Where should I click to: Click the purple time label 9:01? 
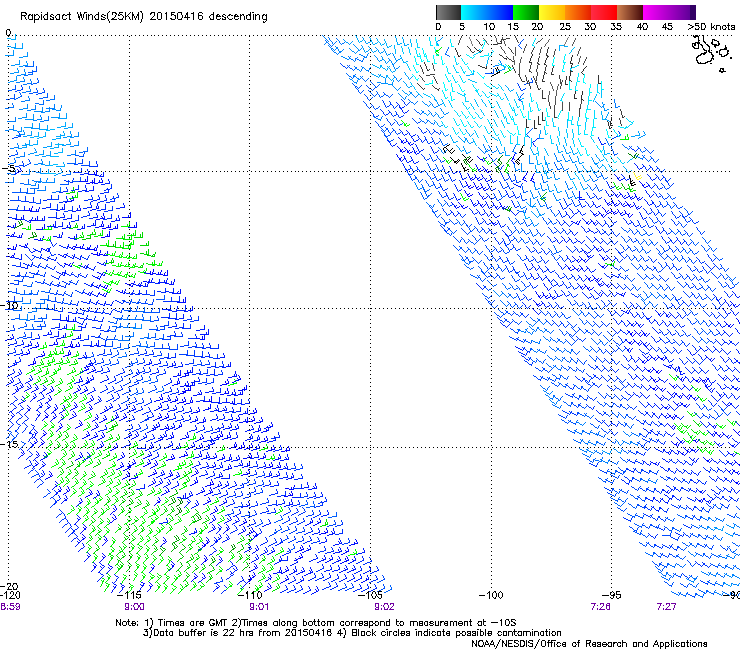coord(259,607)
